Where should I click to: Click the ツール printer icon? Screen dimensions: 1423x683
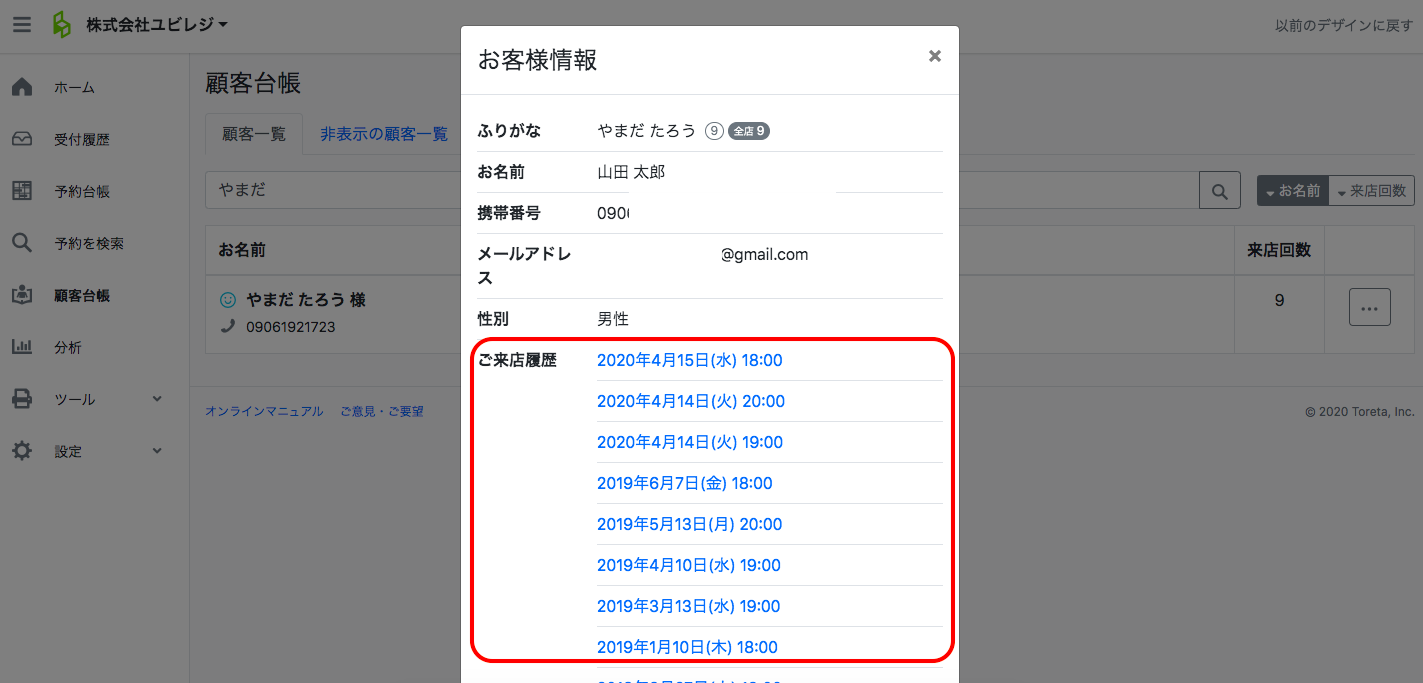tap(22, 399)
